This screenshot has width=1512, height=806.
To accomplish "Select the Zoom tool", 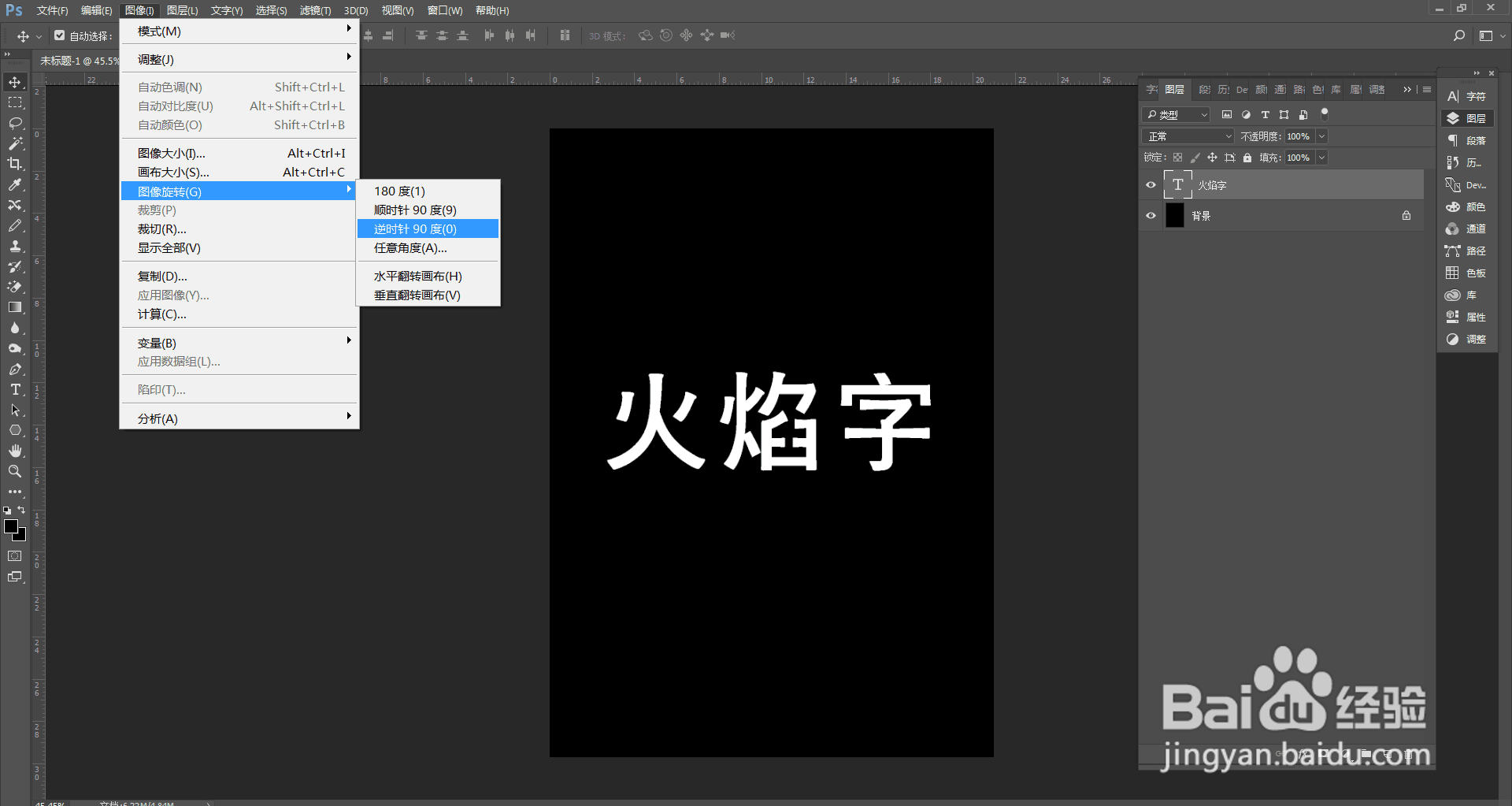I will [14, 471].
